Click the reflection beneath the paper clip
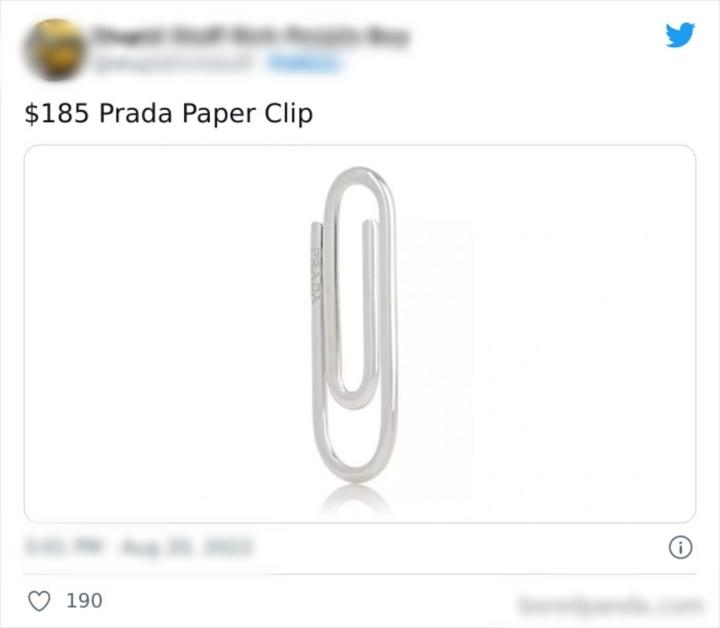This screenshot has width=720, height=628. 356,499
